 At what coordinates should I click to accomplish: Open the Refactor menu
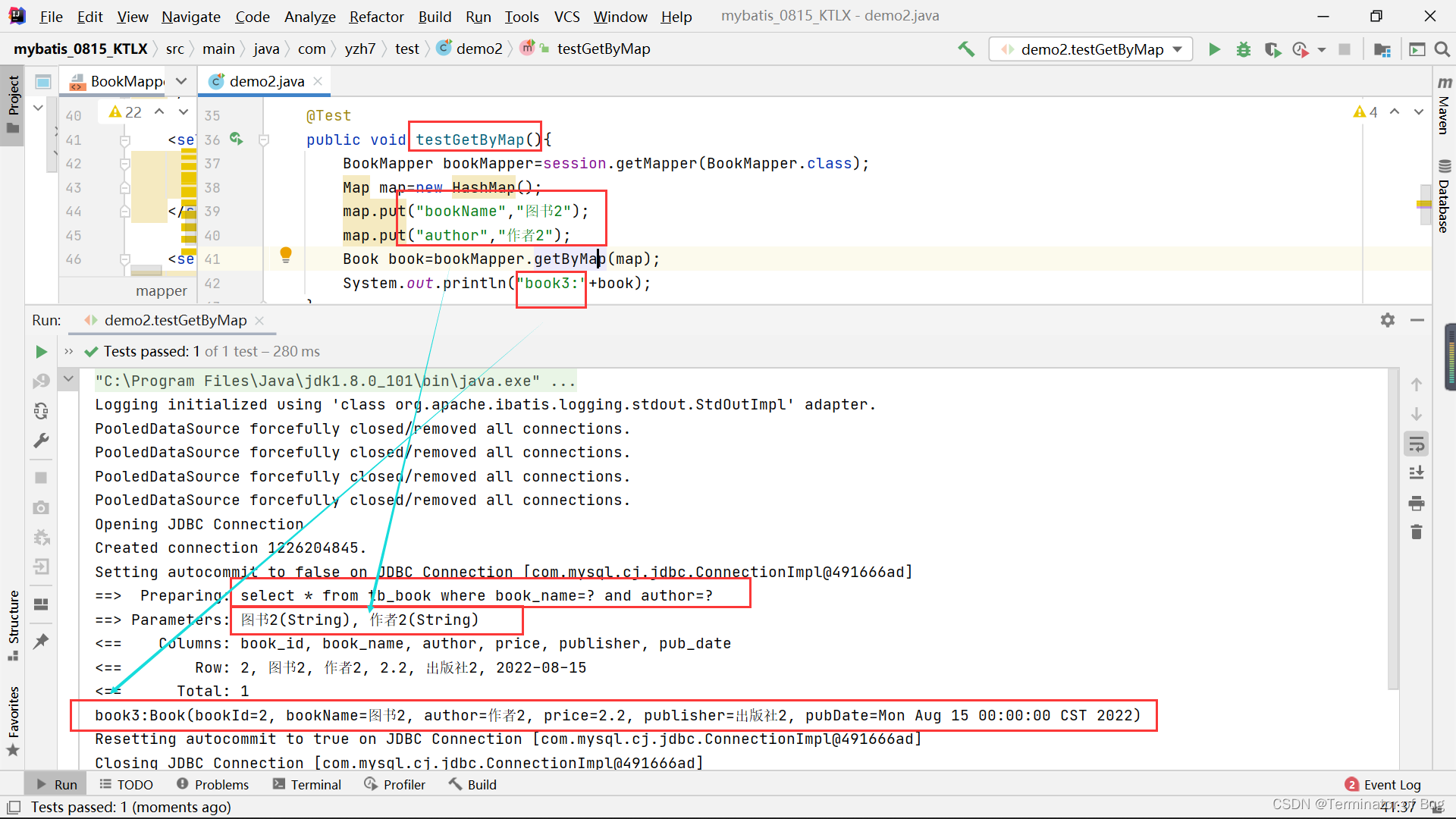tap(376, 16)
